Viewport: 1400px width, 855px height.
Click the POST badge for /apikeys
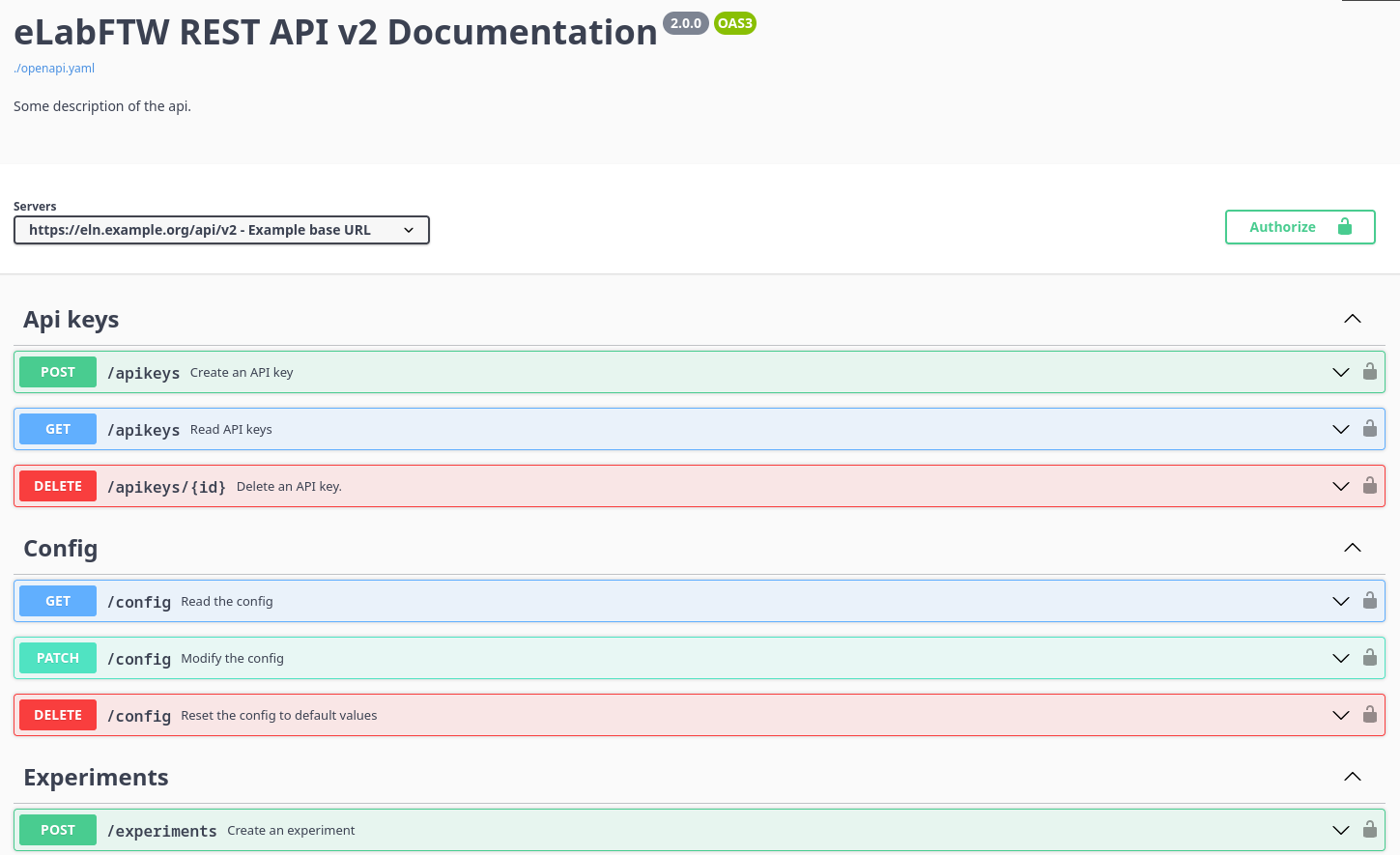click(58, 372)
